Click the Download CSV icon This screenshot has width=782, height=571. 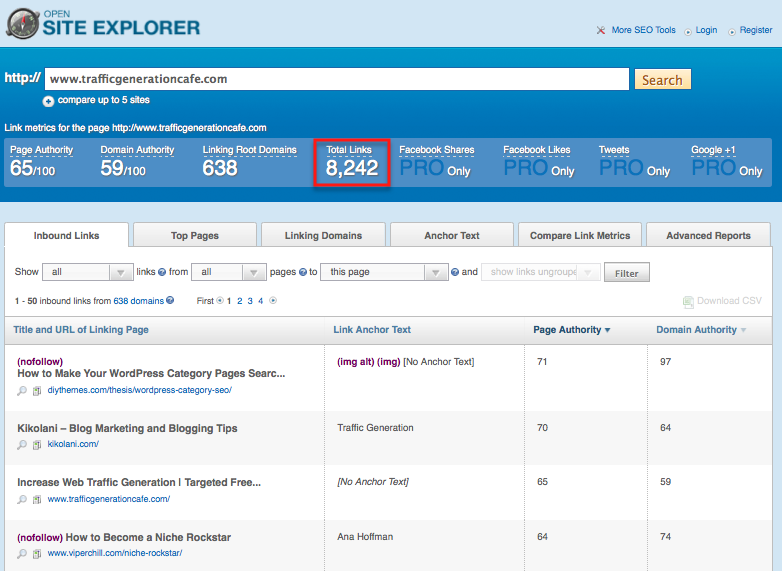tap(688, 301)
